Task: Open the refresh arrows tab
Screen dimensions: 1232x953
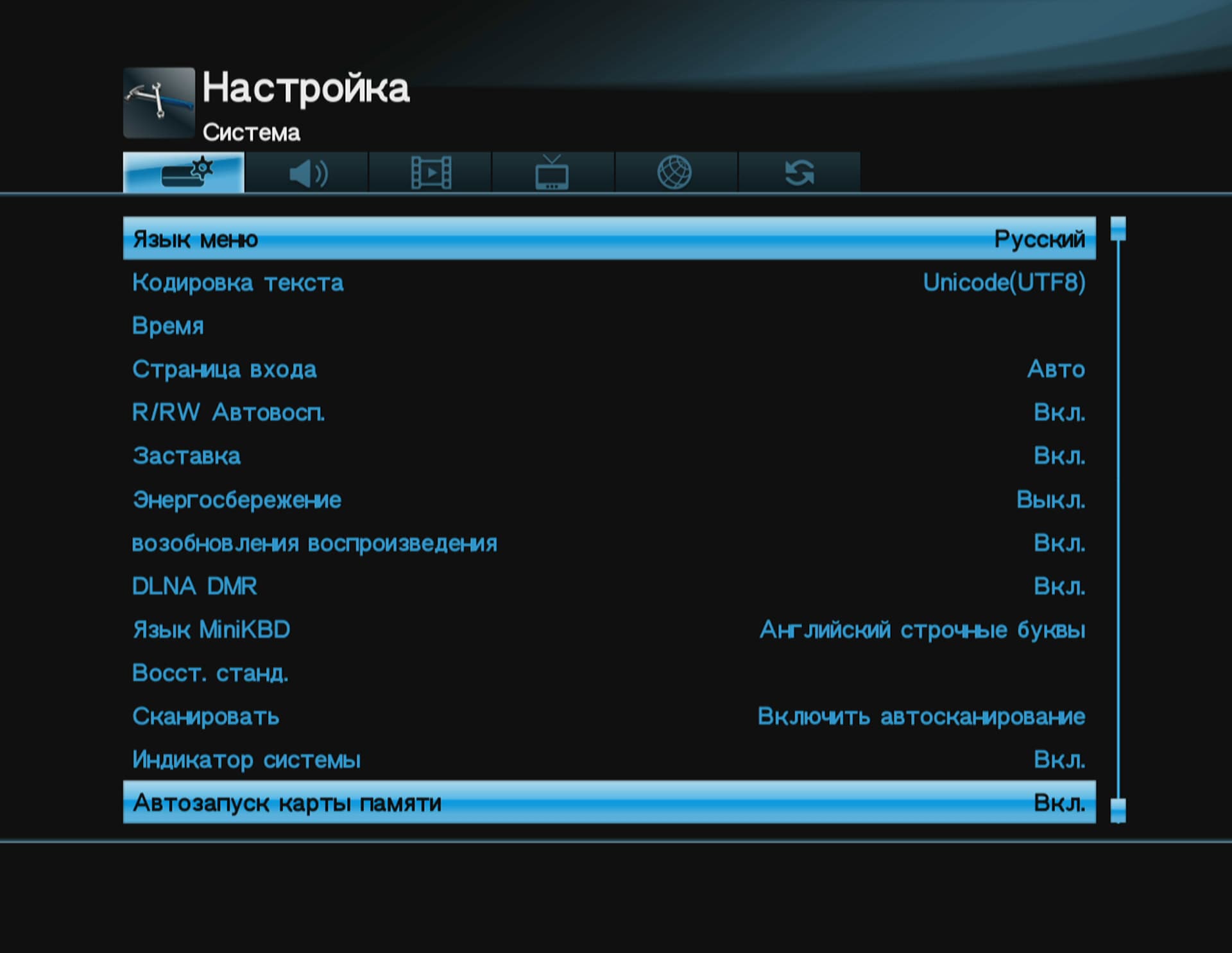Action: (x=799, y=173)
